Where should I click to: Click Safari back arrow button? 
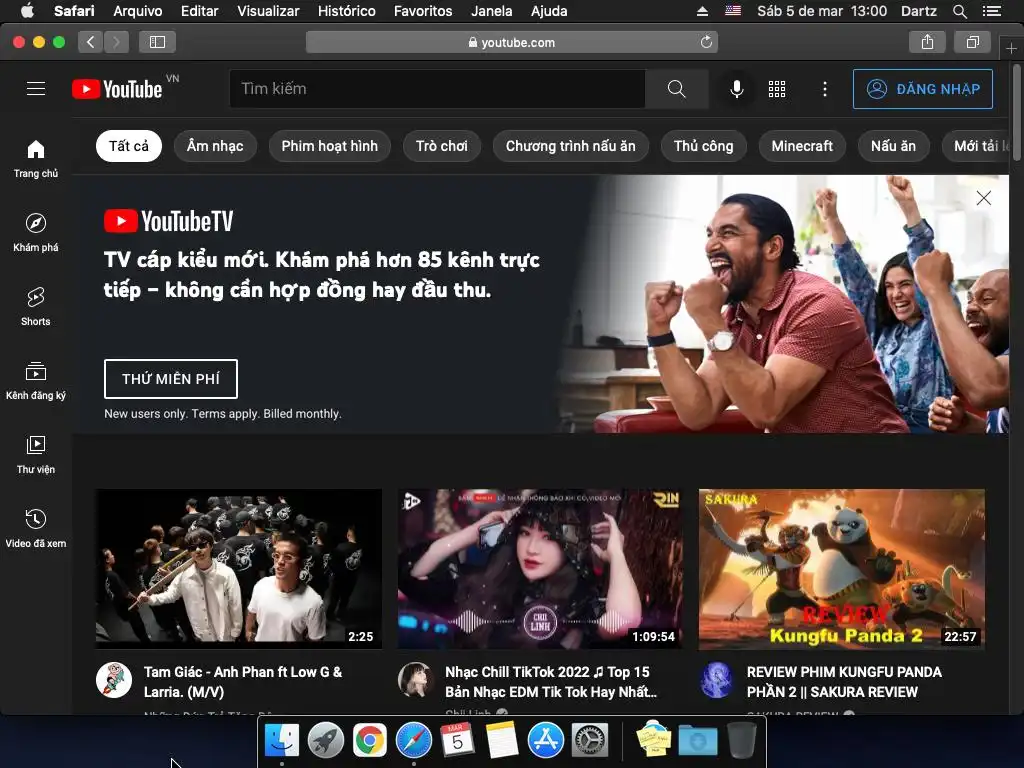pos(91,42)
